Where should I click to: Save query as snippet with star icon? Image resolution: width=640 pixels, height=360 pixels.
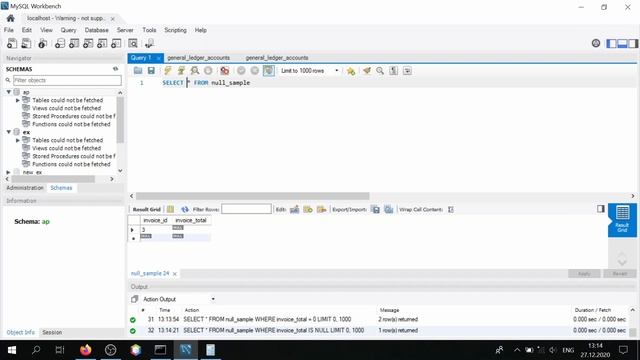[x=351, y=71]
